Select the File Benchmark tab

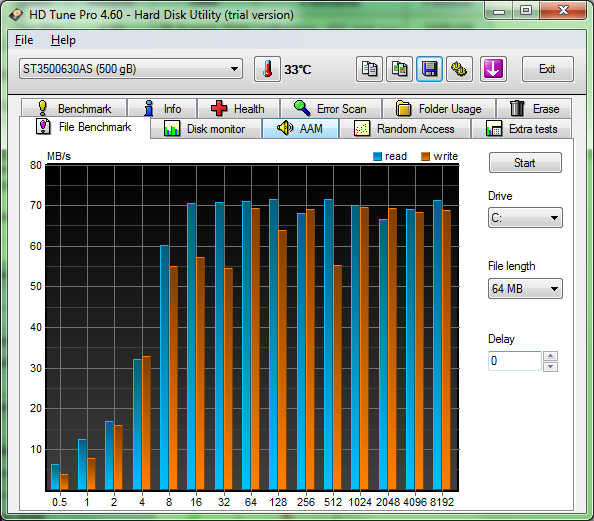click(84, 127)
